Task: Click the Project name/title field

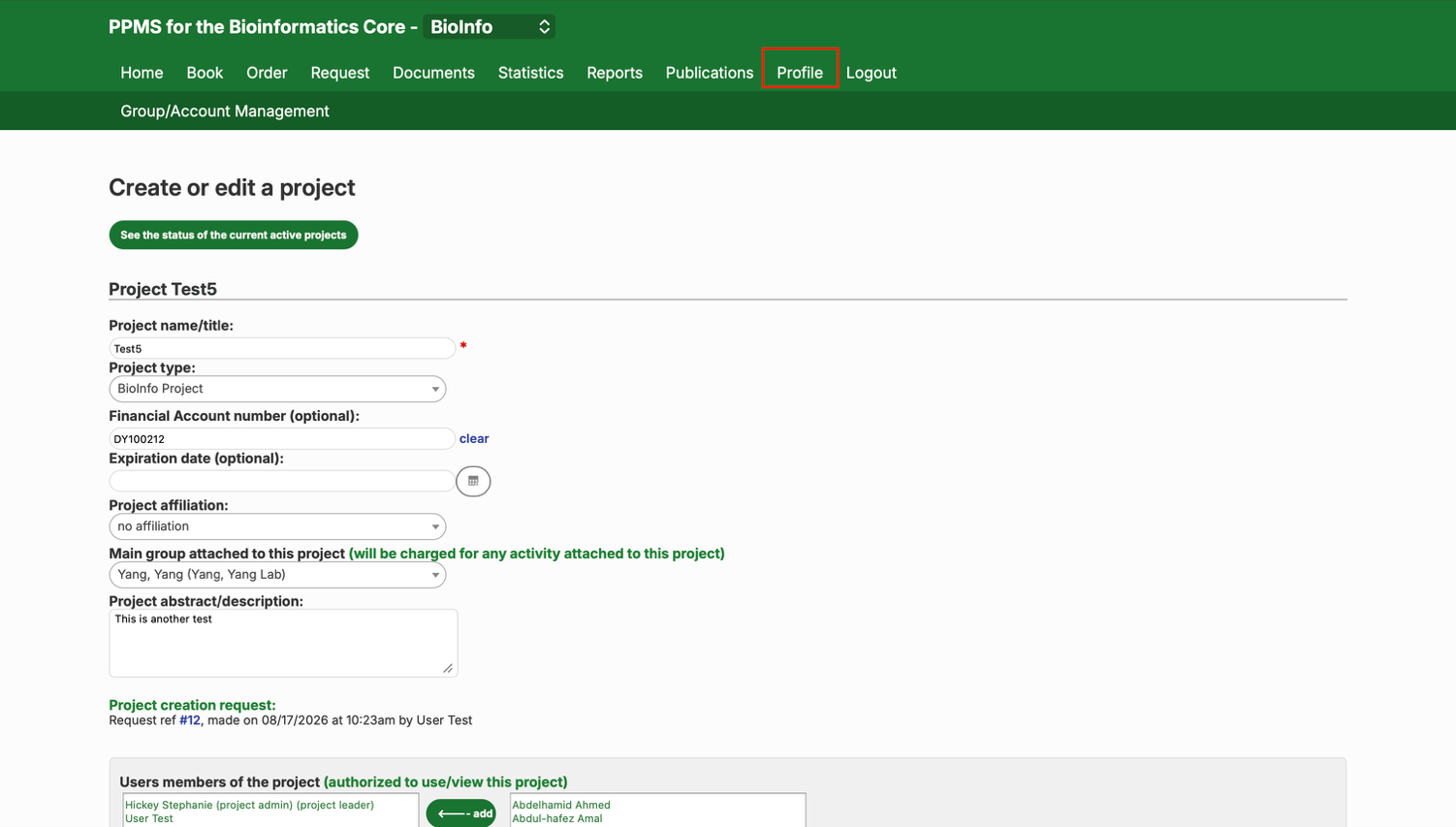Action: click(282, 348)
